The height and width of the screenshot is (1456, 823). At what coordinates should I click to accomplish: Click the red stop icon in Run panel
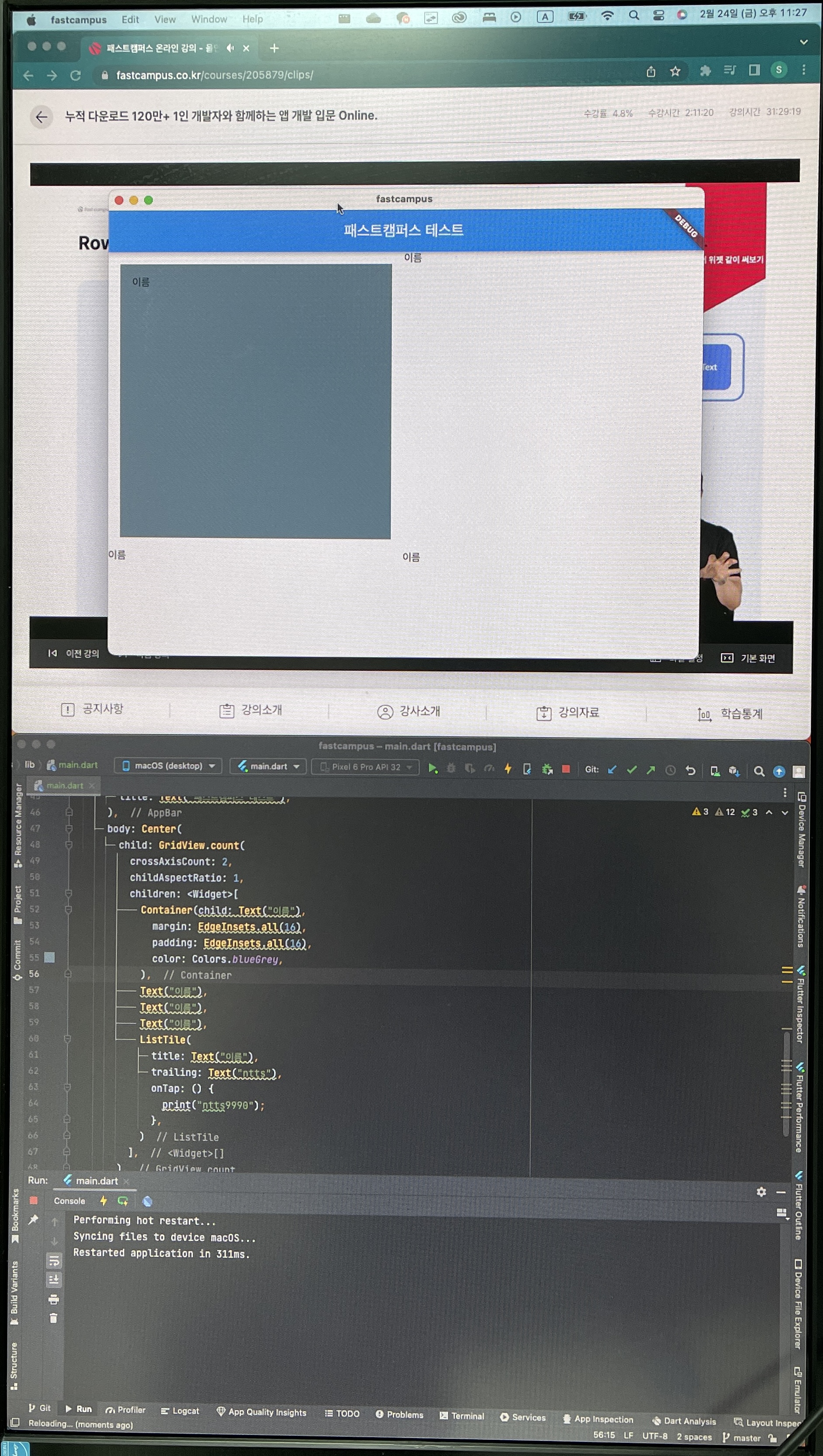[x=33, y=1200]
